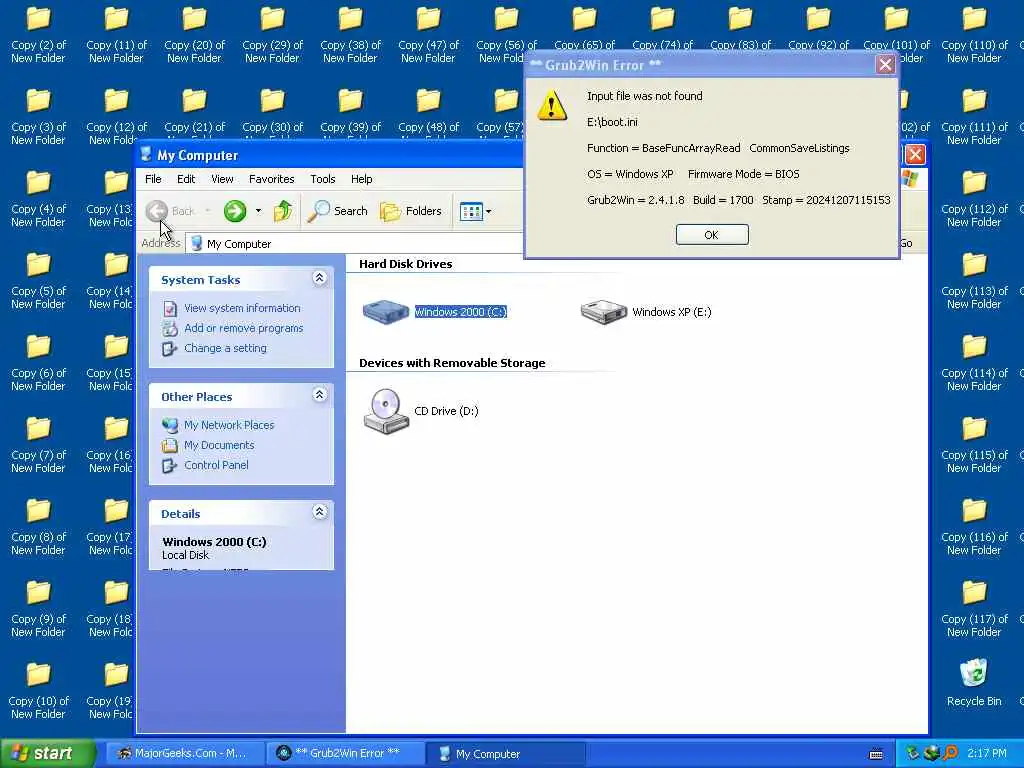Switch to My Computer taskbar button
This screenshot has width=1024, height=768.
coord(504,754)
